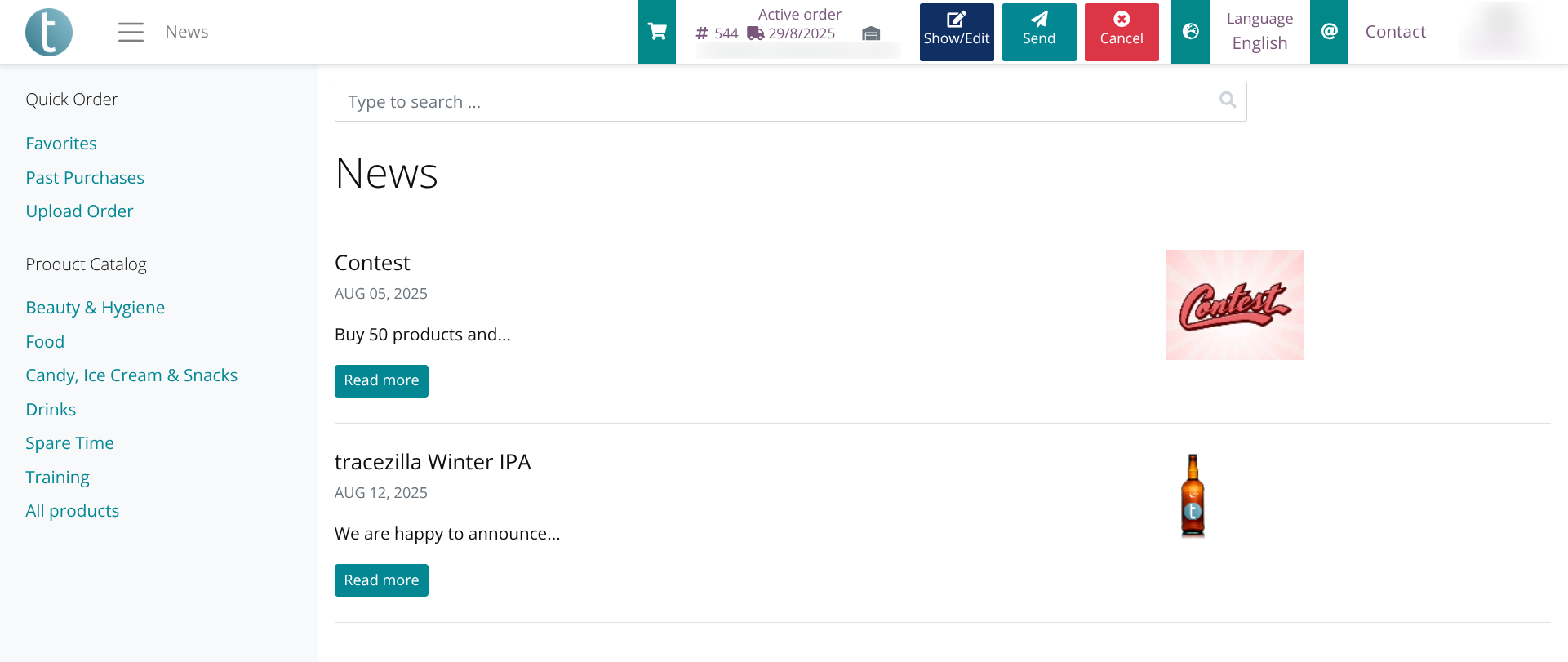Viewport: 1568px width, 662px height.
Task: Open Favorites in sidebar
Action: [x=61, y=144]
